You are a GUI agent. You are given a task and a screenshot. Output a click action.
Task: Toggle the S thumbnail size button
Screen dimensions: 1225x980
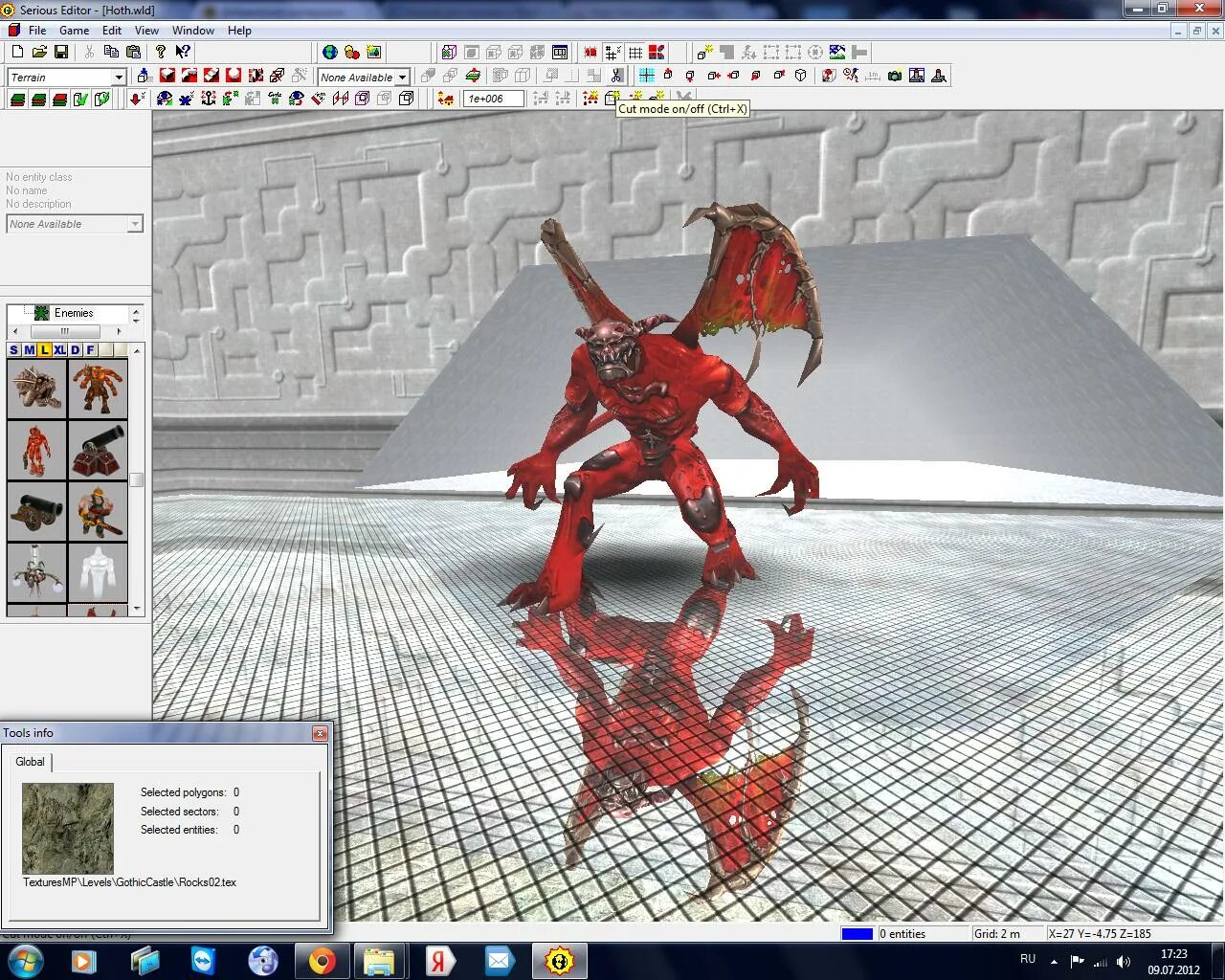13,350
